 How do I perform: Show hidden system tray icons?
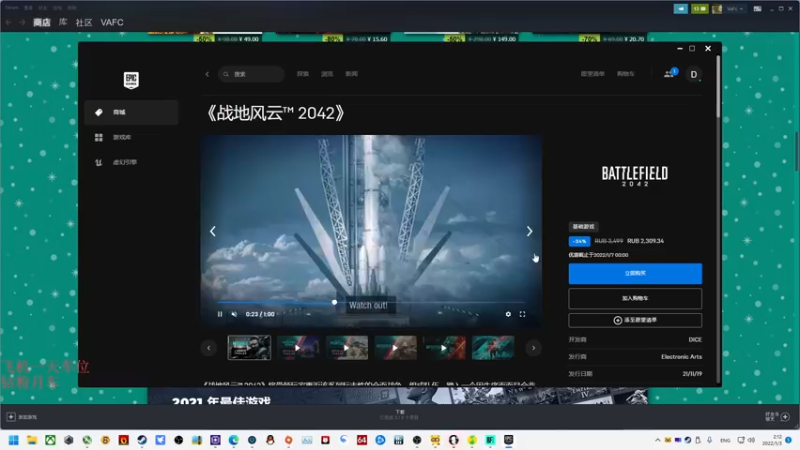(x=658, y=440)
